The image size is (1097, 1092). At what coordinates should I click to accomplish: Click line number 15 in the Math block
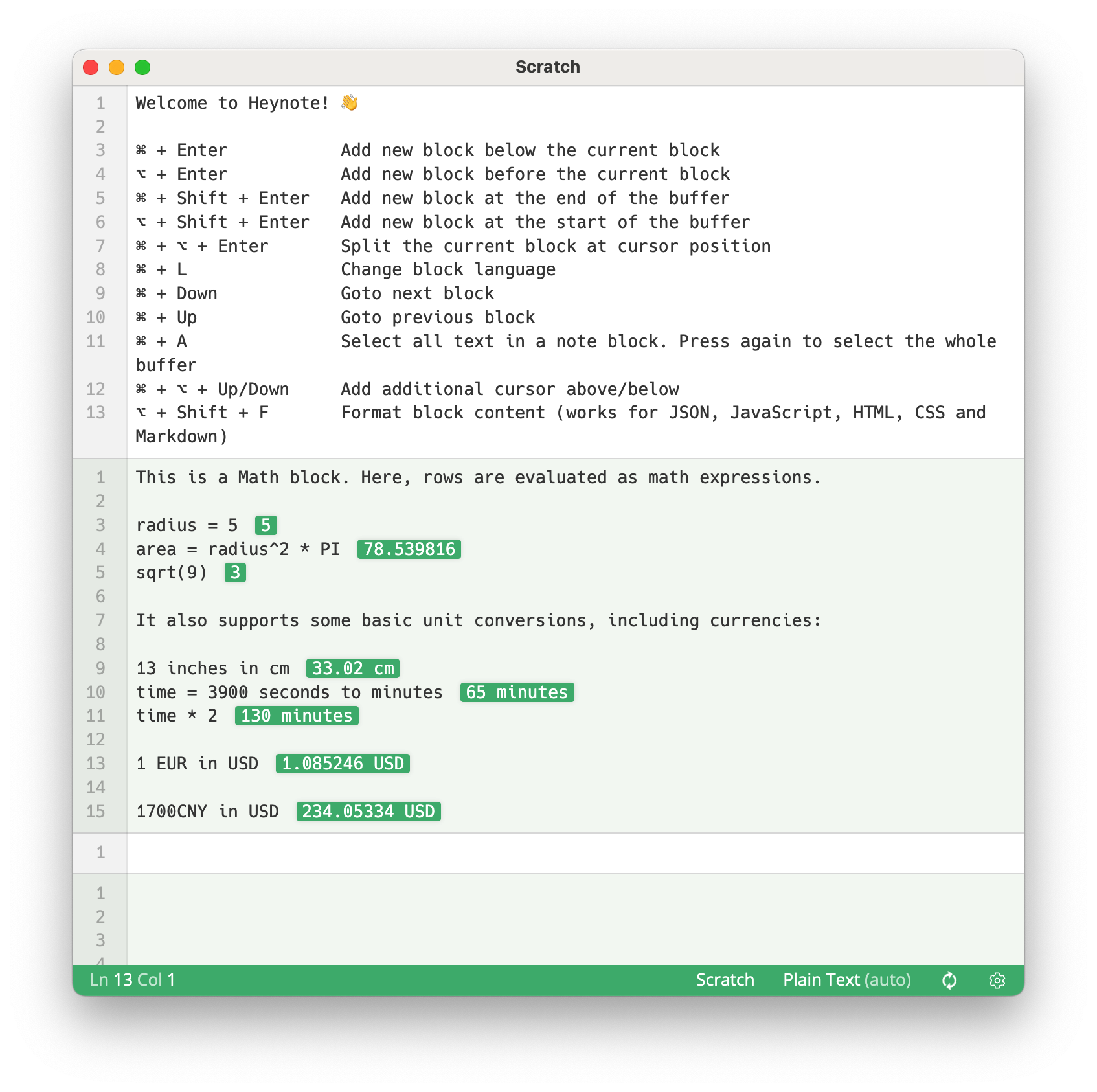96,812
